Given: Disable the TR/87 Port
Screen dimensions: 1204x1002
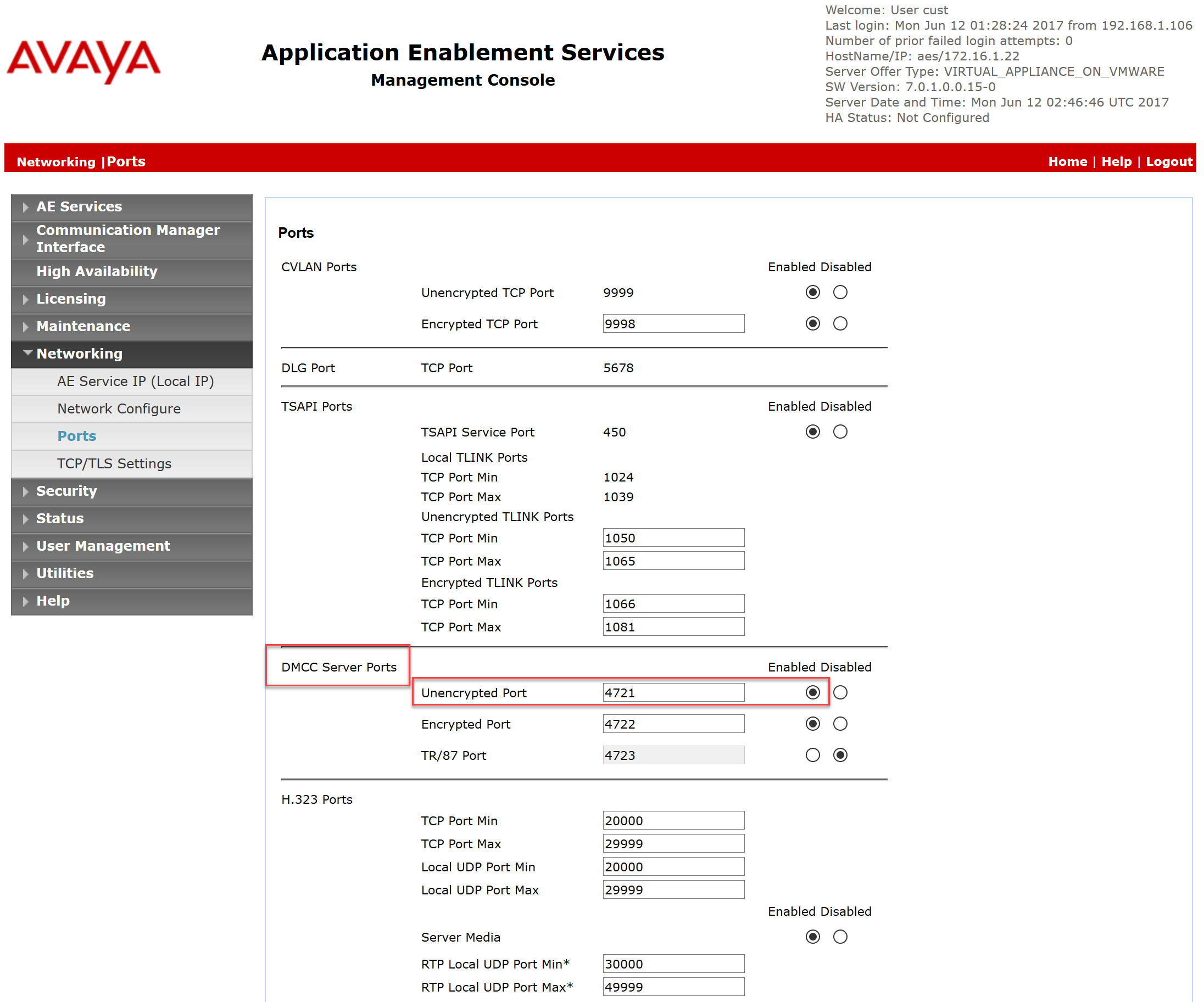Looking at the screenshot, I should (840, 755).
